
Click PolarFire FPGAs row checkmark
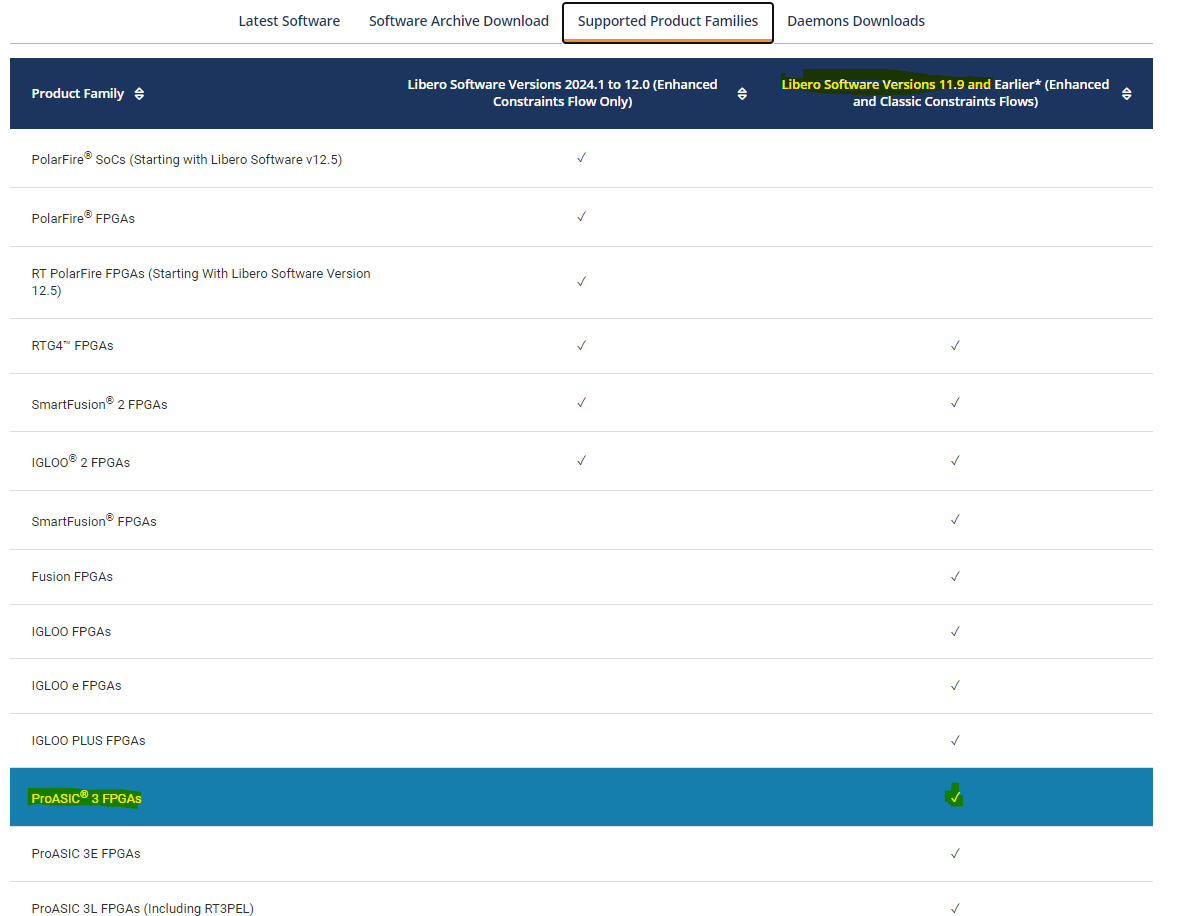click(581, 217)
